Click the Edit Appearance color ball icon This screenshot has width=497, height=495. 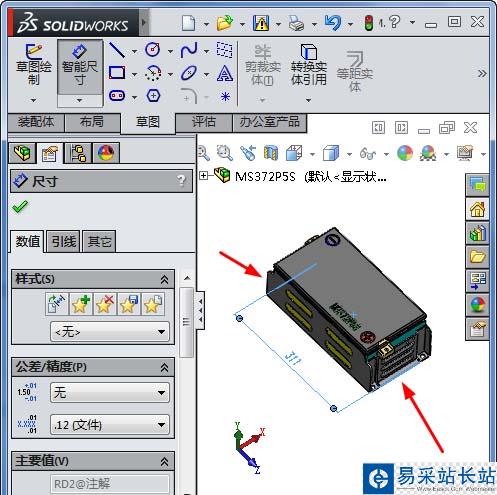pos(405,153)
